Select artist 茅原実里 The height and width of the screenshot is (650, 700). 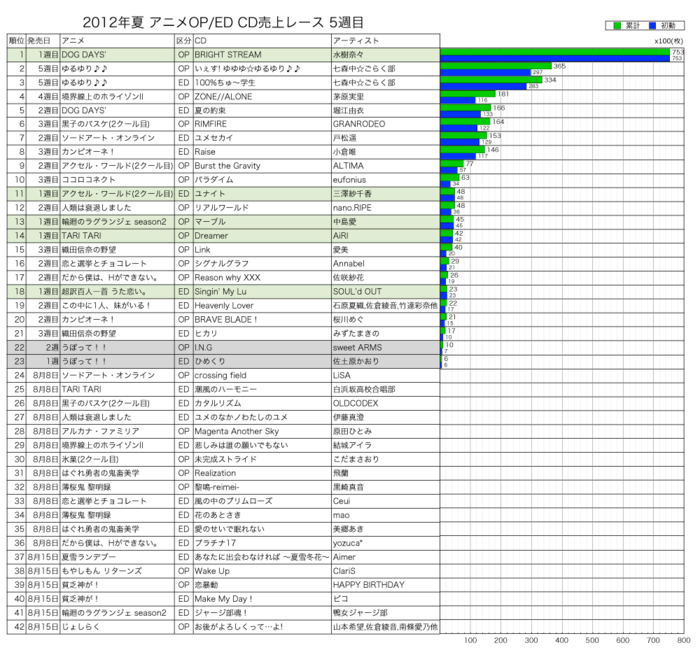pos(386,96)
